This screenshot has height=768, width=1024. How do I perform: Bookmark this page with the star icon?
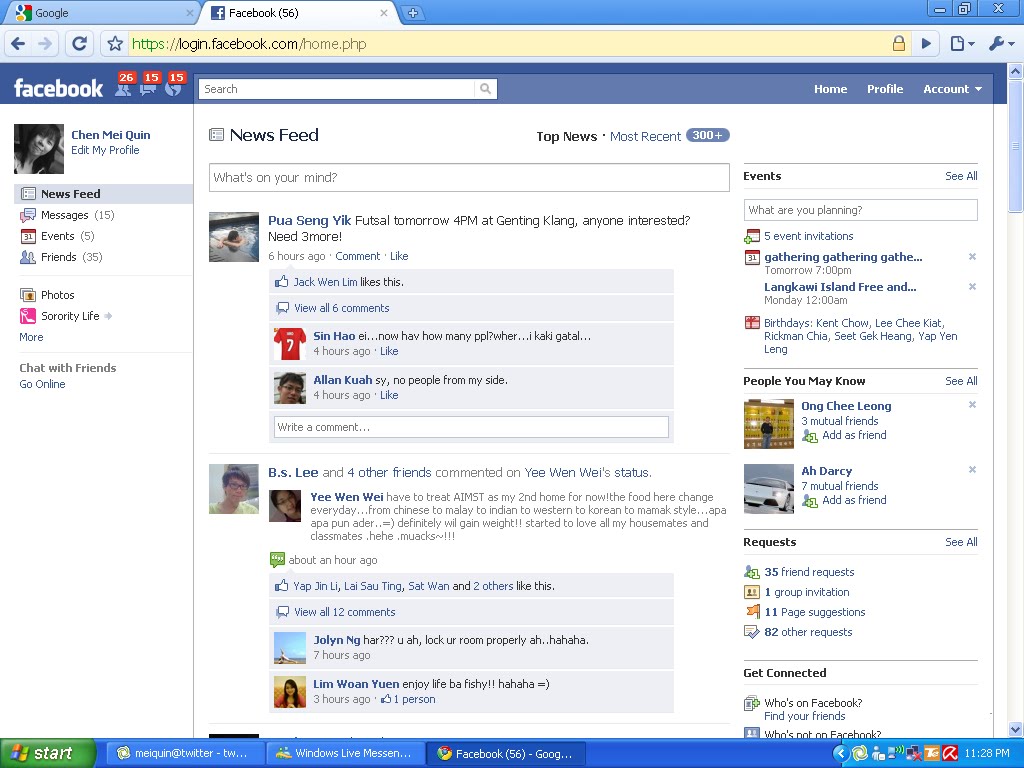click(115, 44)
